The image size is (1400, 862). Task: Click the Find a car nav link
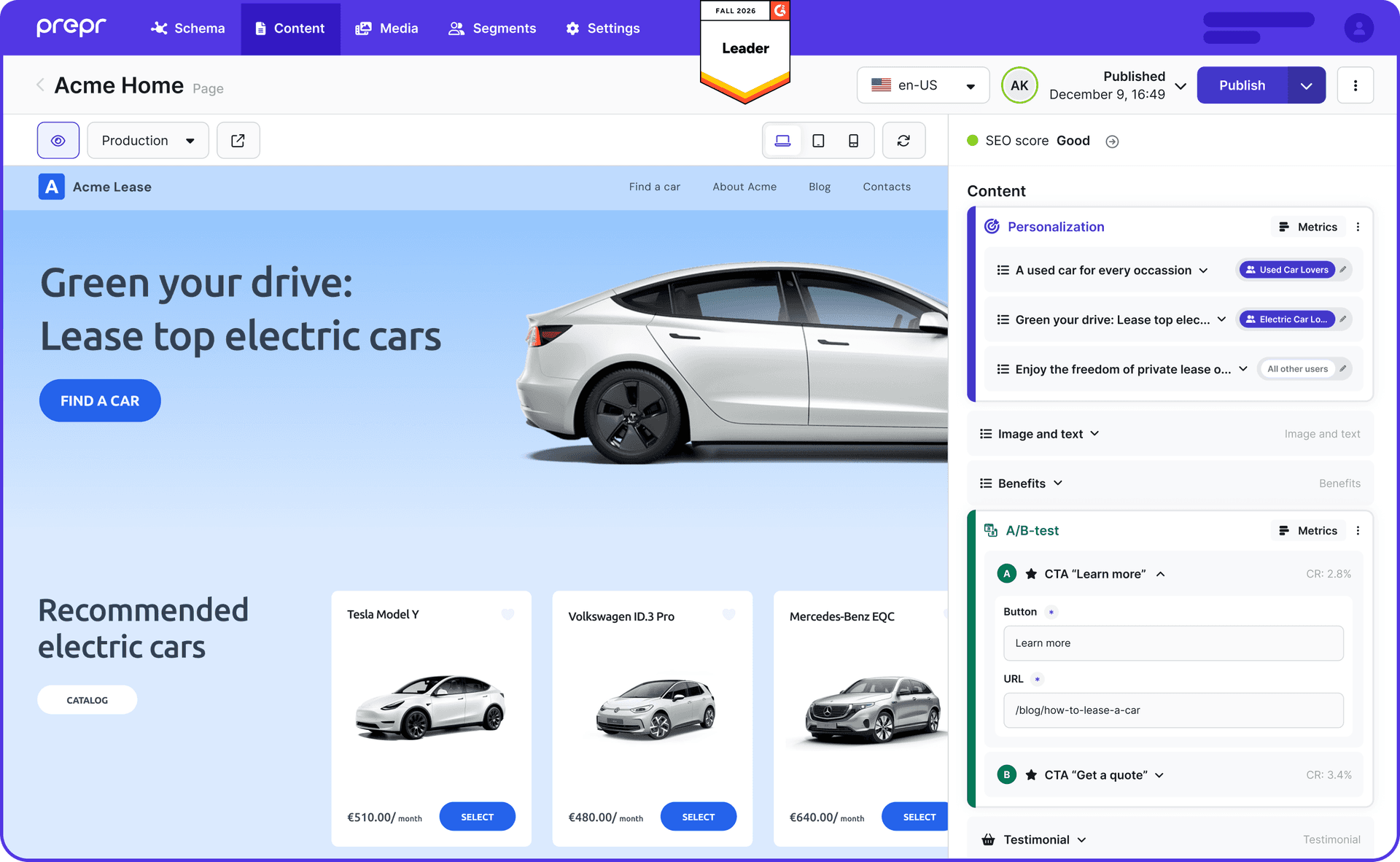pyautogui.click(x=654, y=187)
